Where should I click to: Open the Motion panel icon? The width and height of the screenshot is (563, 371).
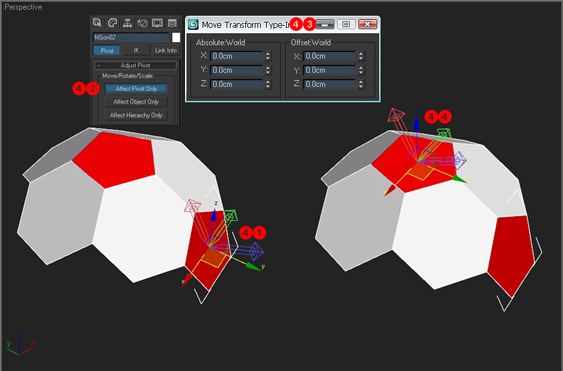[143, 23]
